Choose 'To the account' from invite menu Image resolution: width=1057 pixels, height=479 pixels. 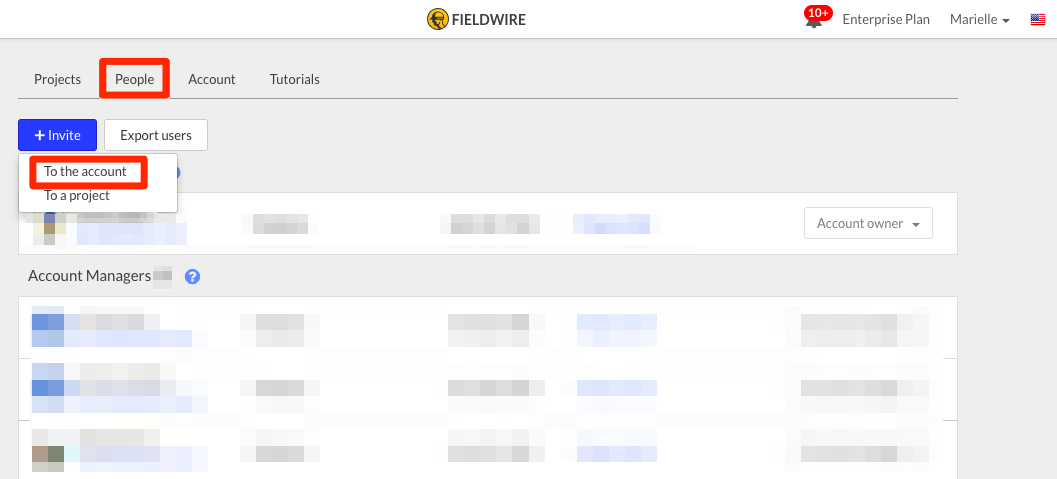[86, 171]
